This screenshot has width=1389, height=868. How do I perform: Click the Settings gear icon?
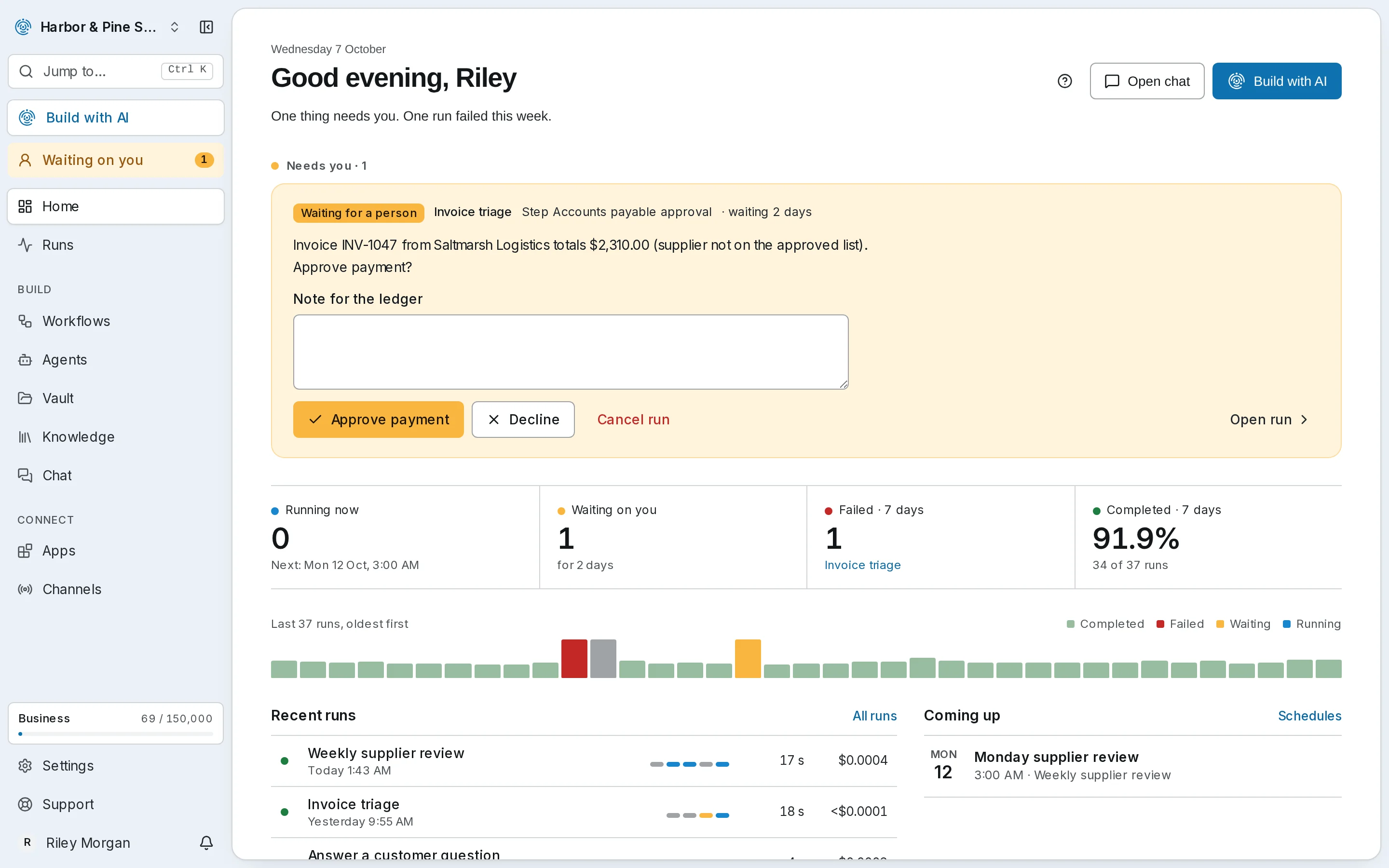25,766
